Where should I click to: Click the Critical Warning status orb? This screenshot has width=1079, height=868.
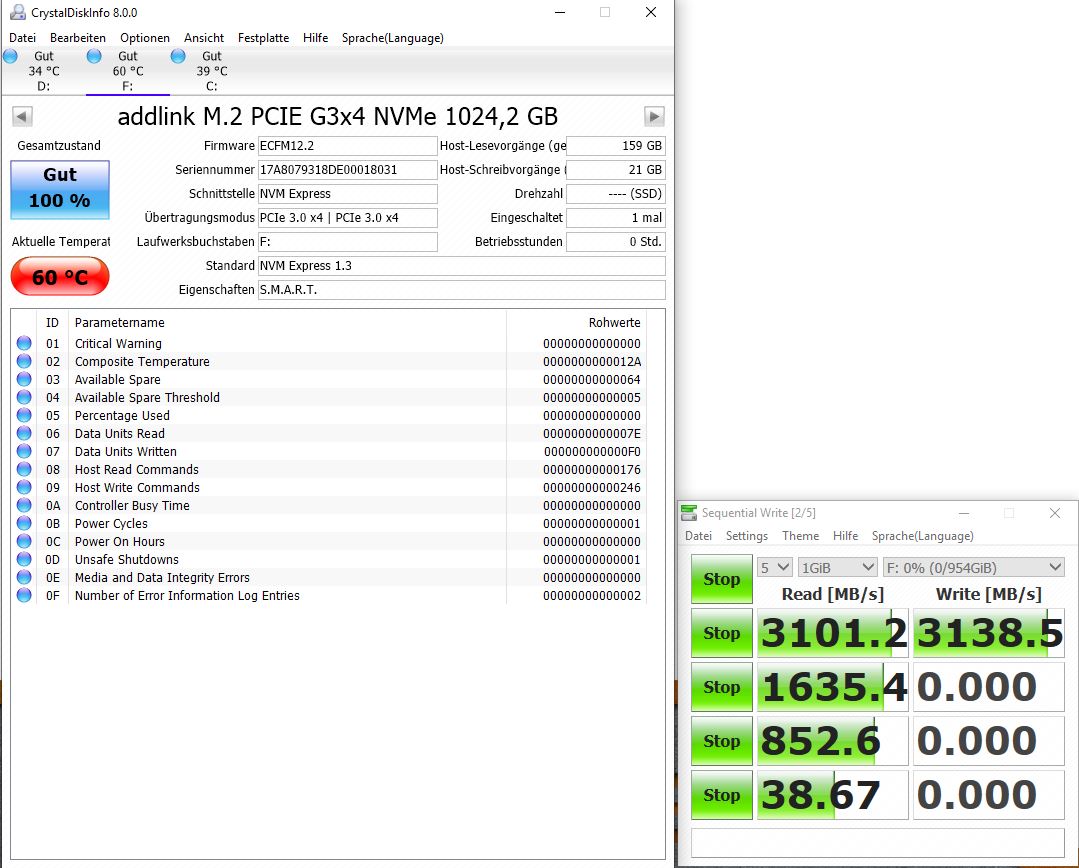coord(24,343)
